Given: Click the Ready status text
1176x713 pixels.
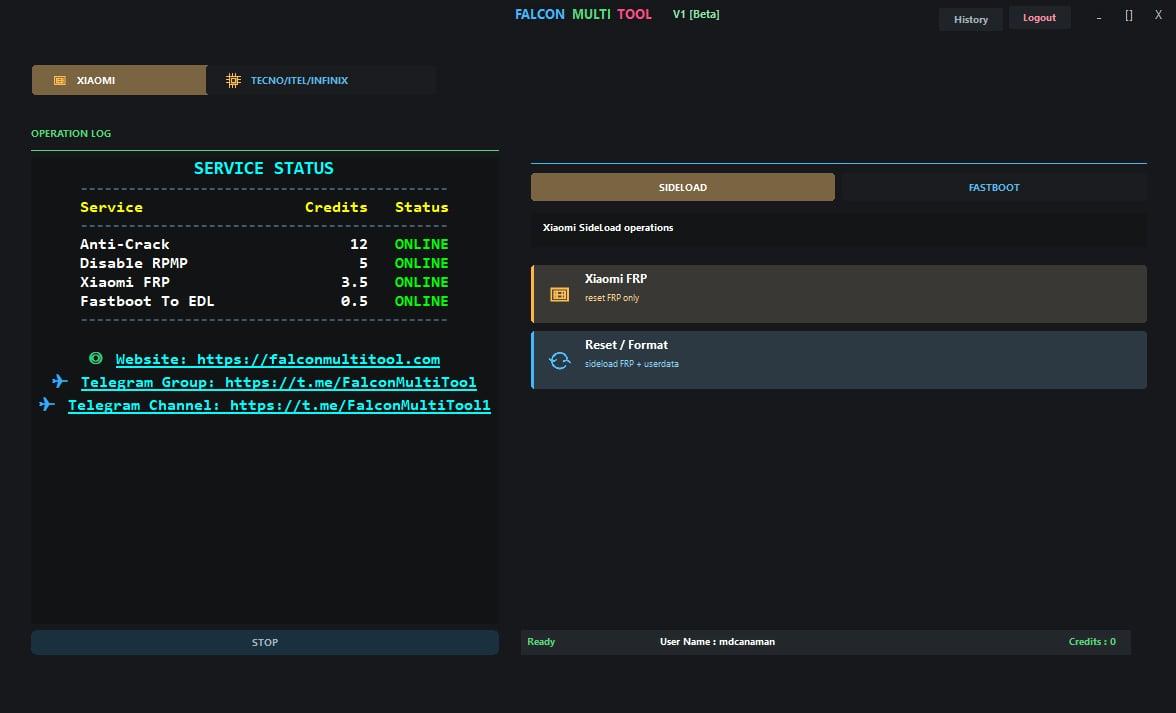Looking at the screenshot, I should point(541,642).
